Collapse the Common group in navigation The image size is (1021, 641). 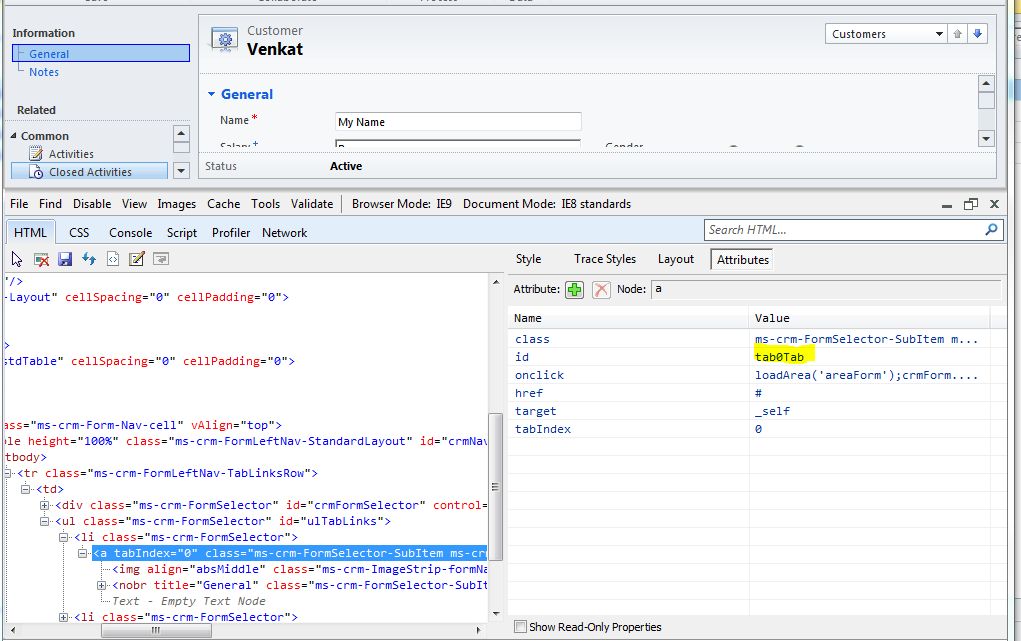pyautogui.click(x=14, y=135)
